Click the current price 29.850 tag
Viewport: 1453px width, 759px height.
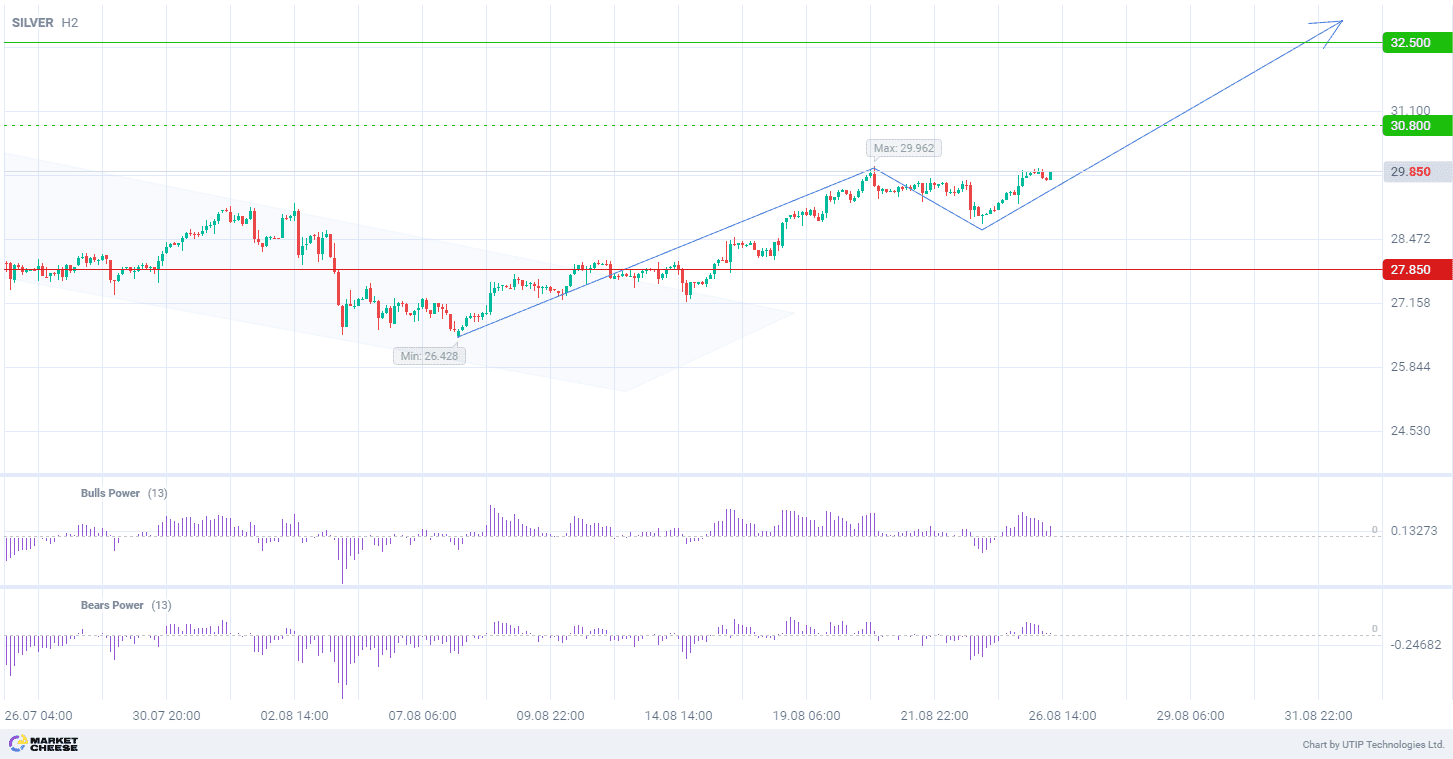(1410, 172)
